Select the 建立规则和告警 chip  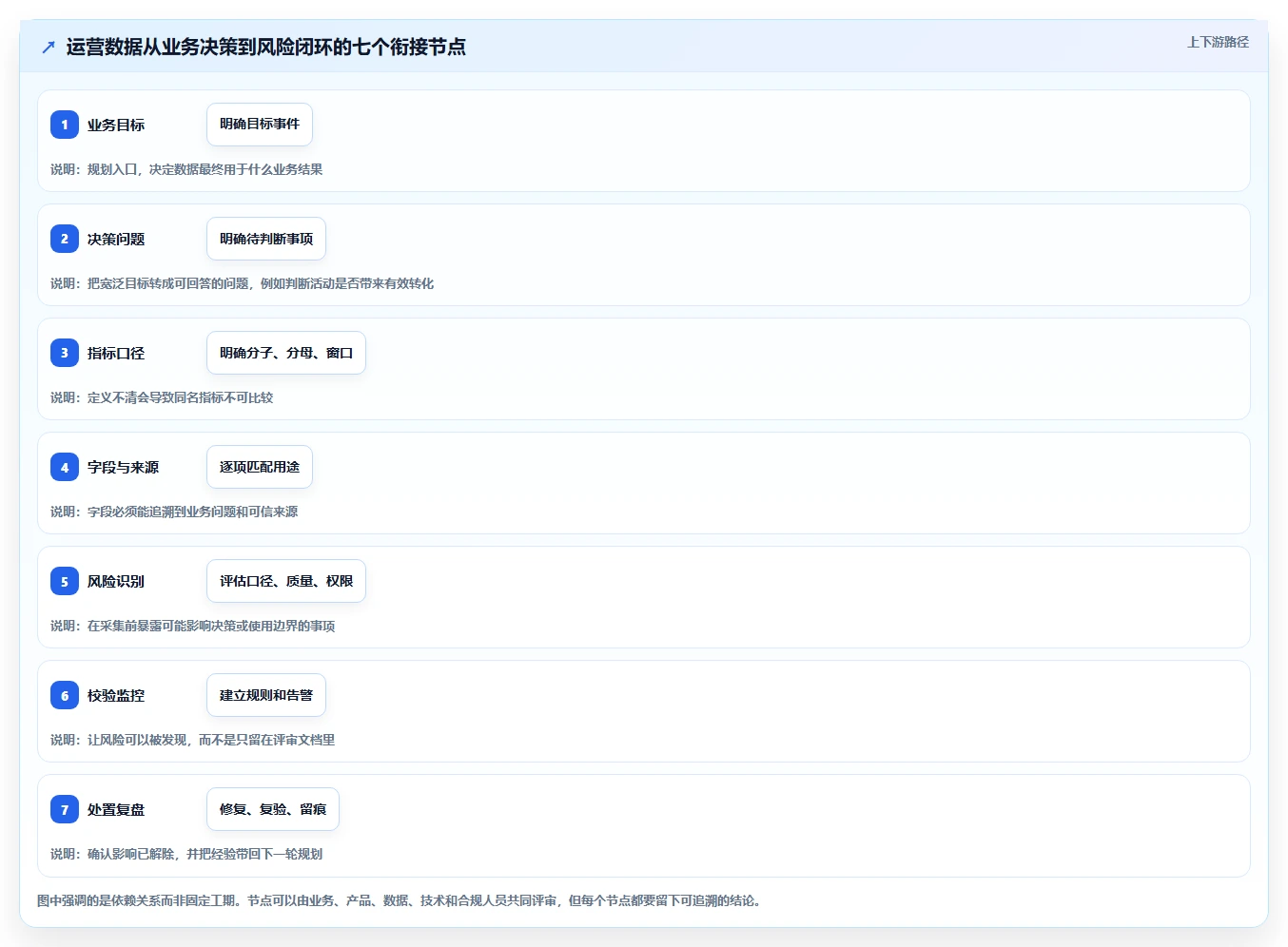266,695
